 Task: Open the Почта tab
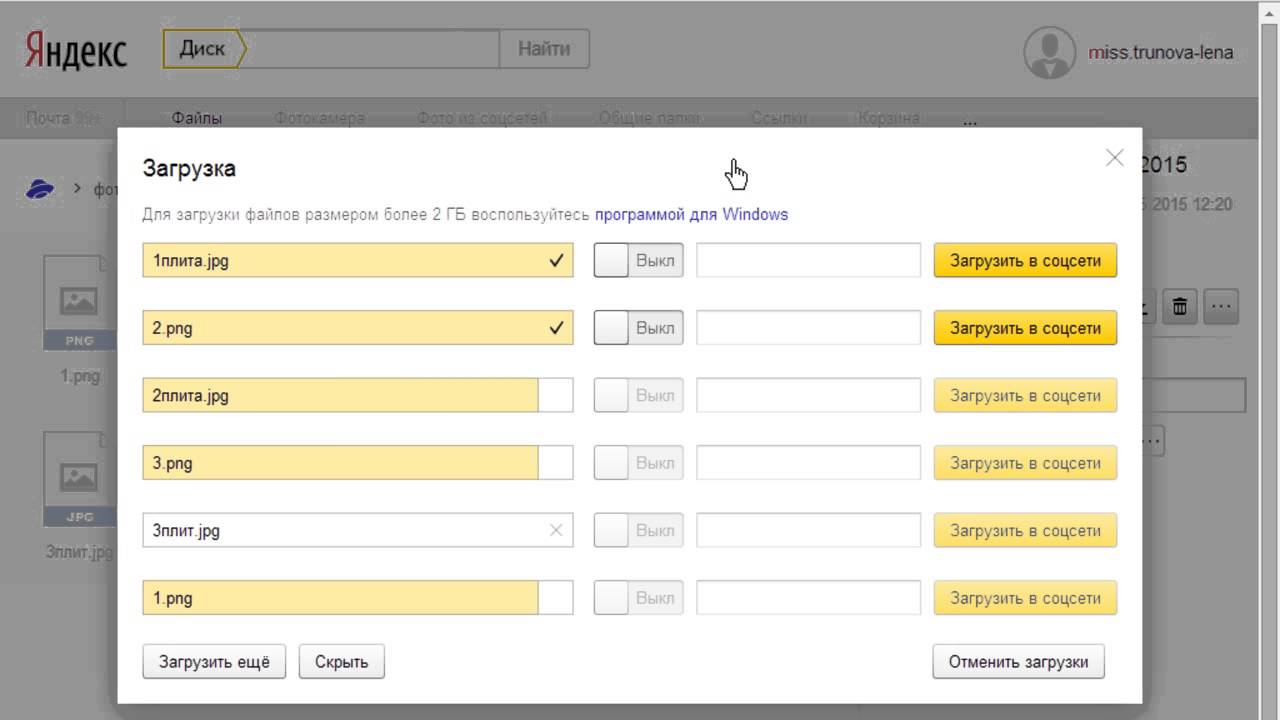click(64, 118)
